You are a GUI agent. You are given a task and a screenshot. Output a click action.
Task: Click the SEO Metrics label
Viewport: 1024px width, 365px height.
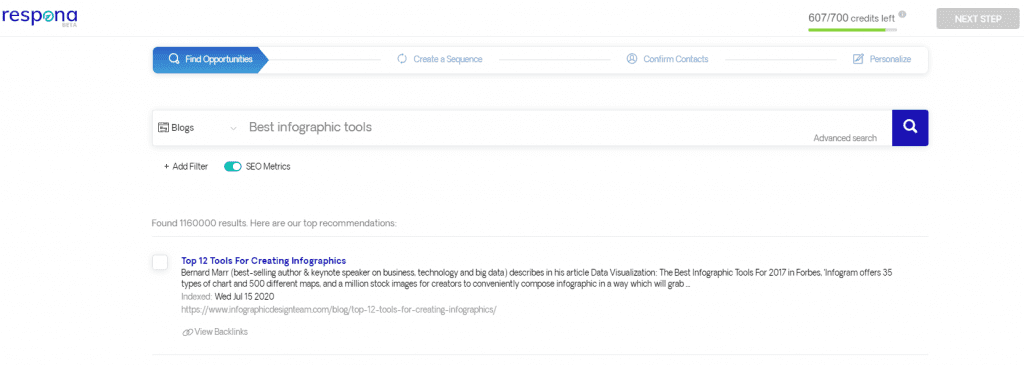pyautogui.click(x=268, y=167)
